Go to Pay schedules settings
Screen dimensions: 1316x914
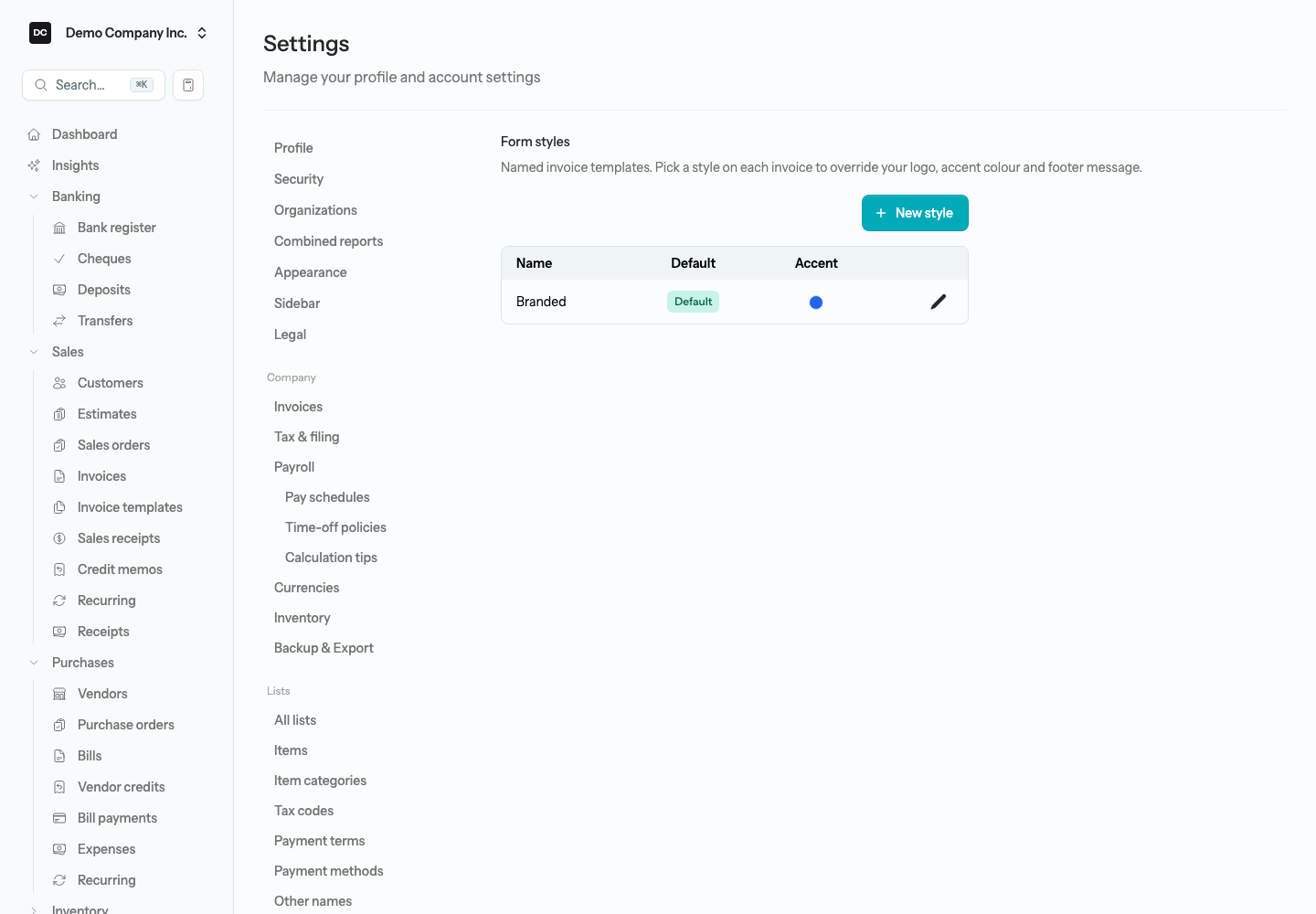pyautogui.click(x=327, y=497)
